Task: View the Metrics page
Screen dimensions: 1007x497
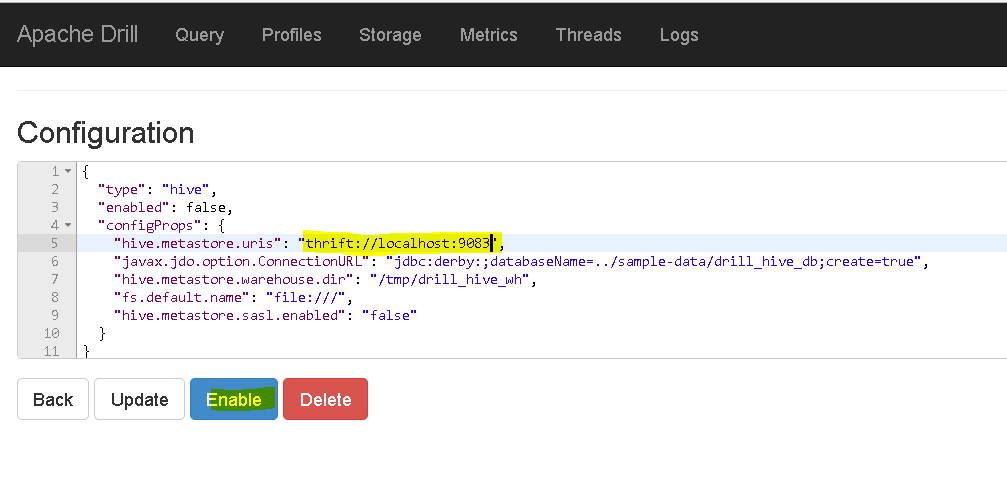Action: (488, 35)
